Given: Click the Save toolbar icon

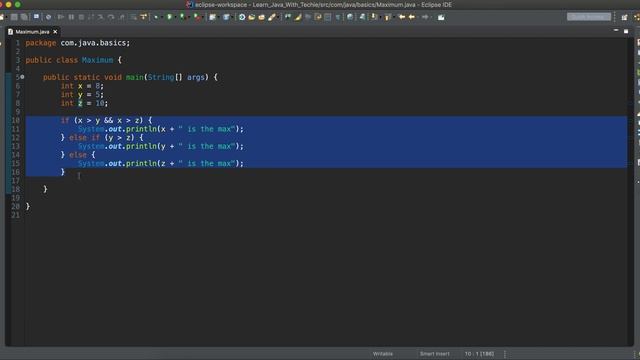Looking at the screenshot, I should pyautogui.click(x=14, y=17).
